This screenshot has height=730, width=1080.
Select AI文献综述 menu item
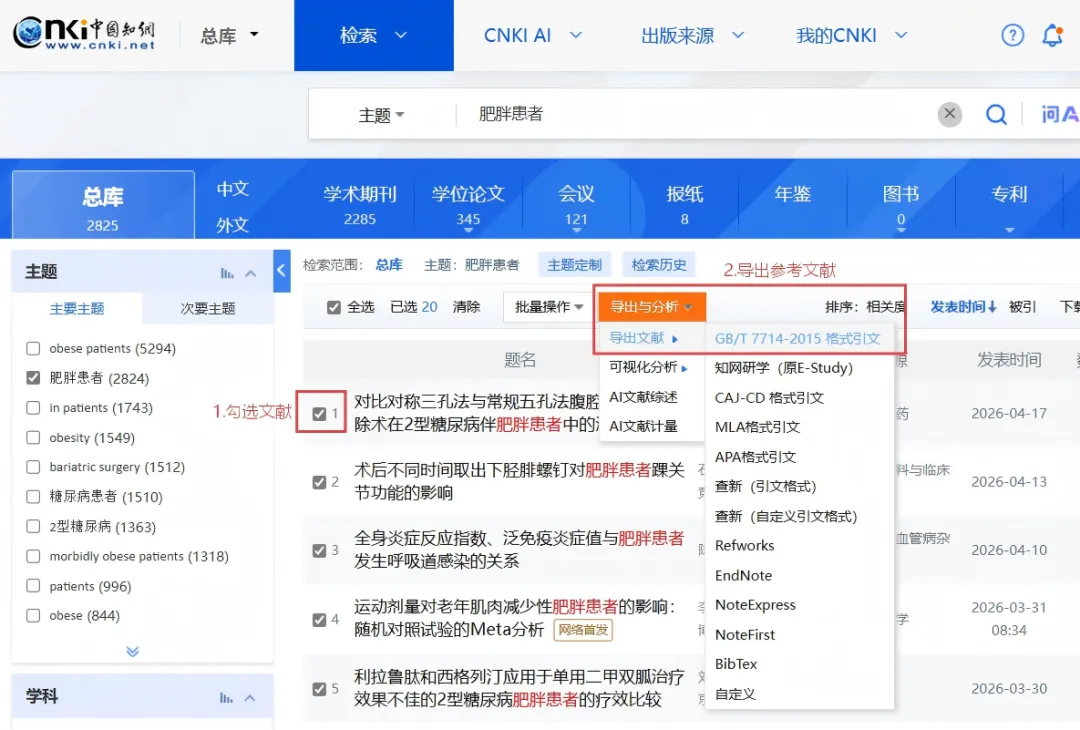(x=643, y=397)
